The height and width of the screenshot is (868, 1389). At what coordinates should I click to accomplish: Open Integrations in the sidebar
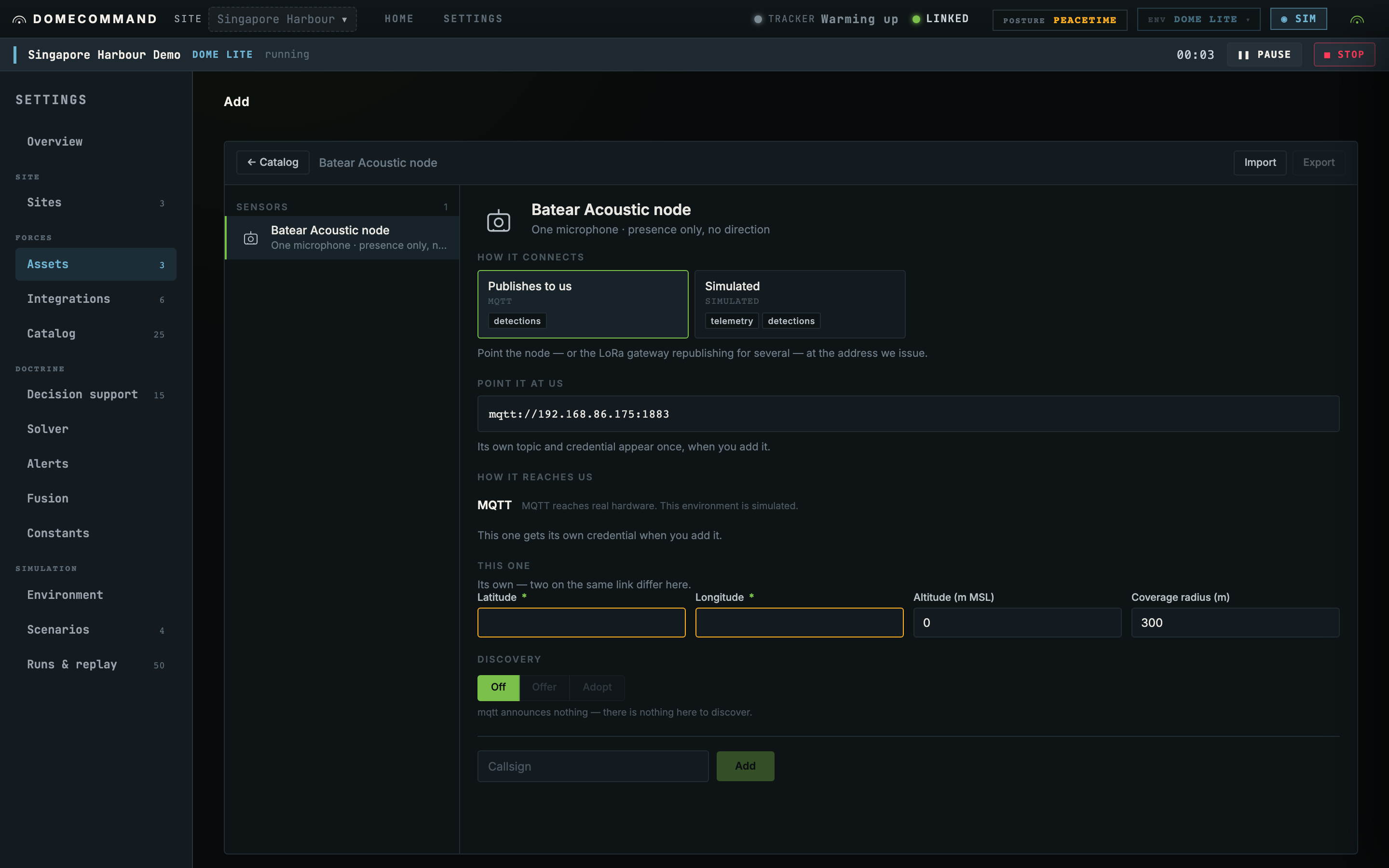[96, 298]
